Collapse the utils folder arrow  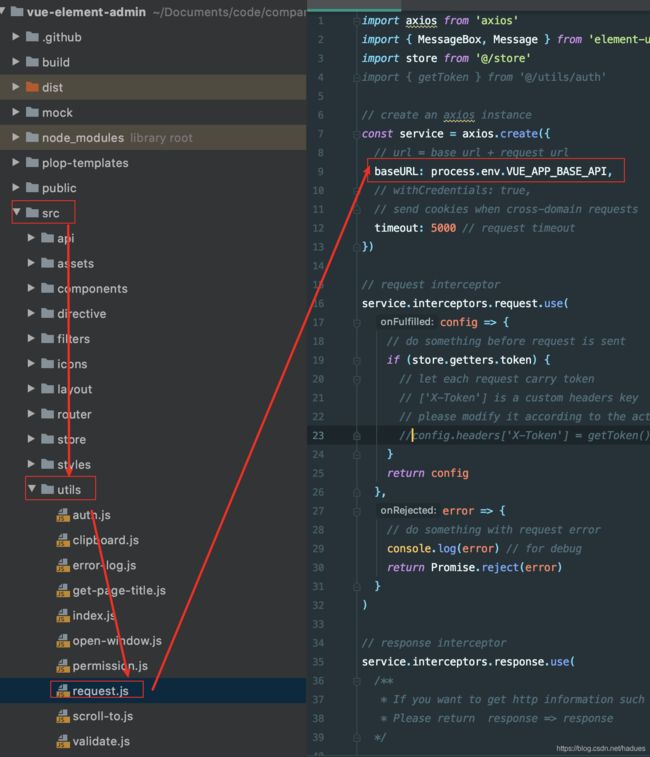pos(31,489)
